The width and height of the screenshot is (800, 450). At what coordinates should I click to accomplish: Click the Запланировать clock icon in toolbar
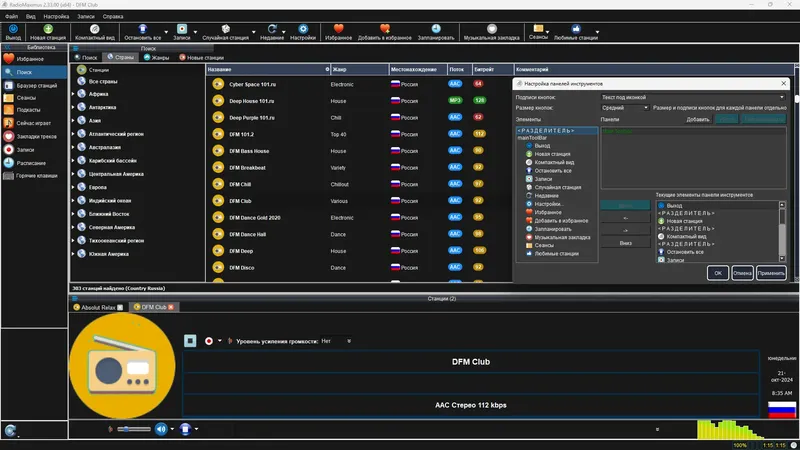point(436,29)
